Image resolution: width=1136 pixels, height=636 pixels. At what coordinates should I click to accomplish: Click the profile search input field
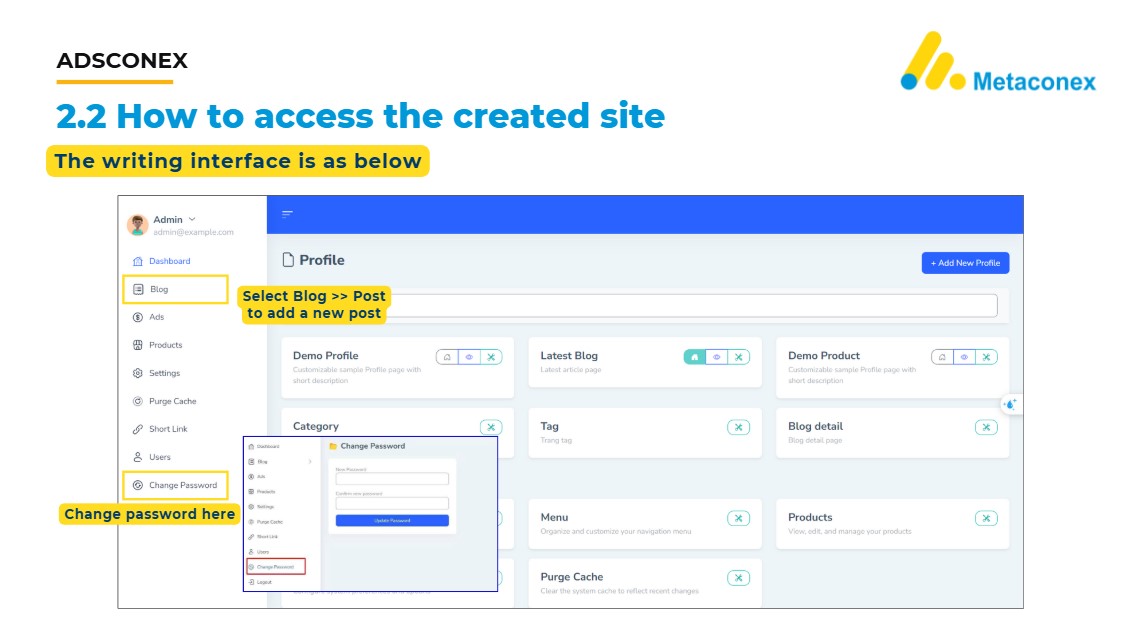pyautogui.click(x=690, y=306)
